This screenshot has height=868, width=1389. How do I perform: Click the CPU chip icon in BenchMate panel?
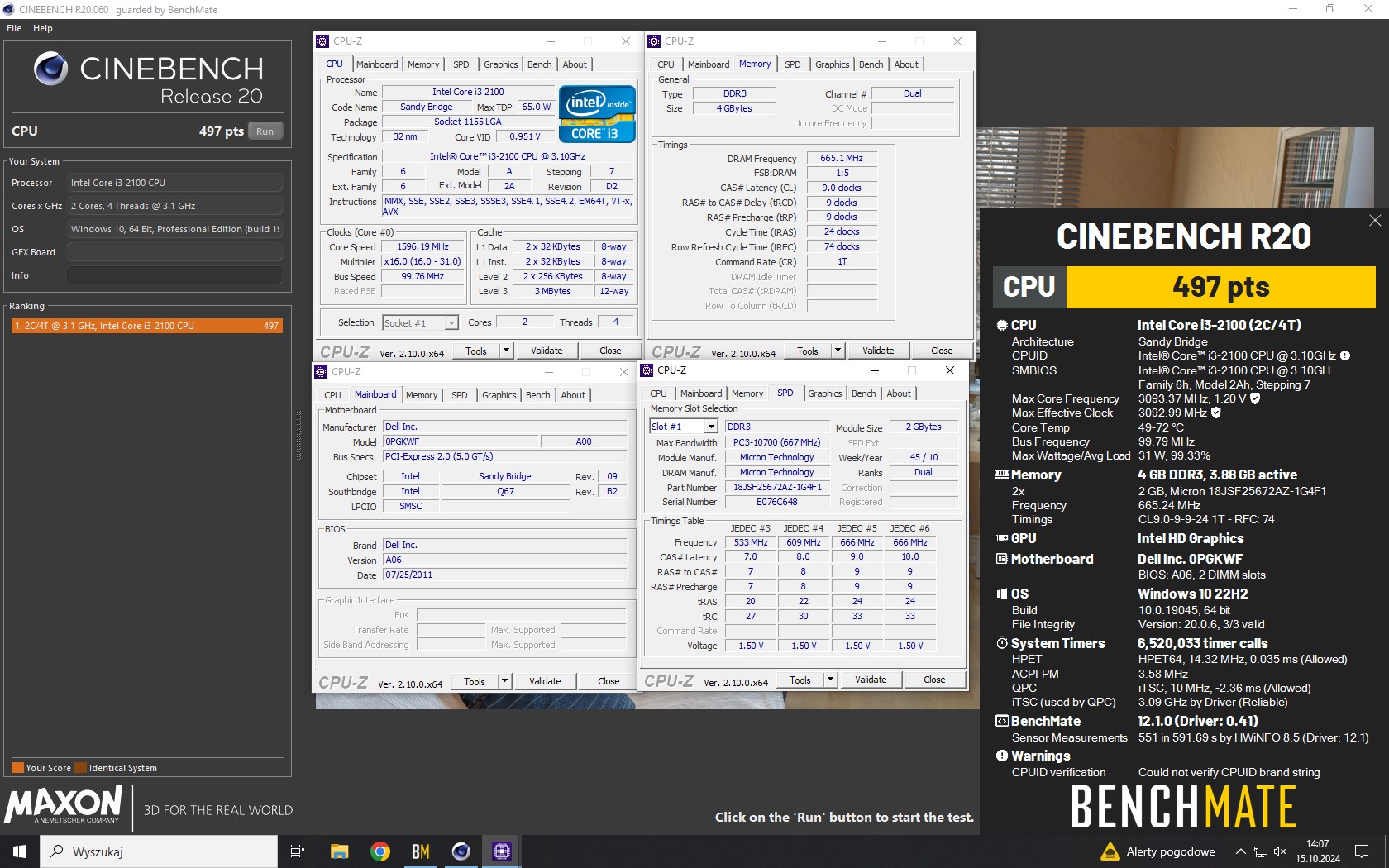(x=1001, y=326)
